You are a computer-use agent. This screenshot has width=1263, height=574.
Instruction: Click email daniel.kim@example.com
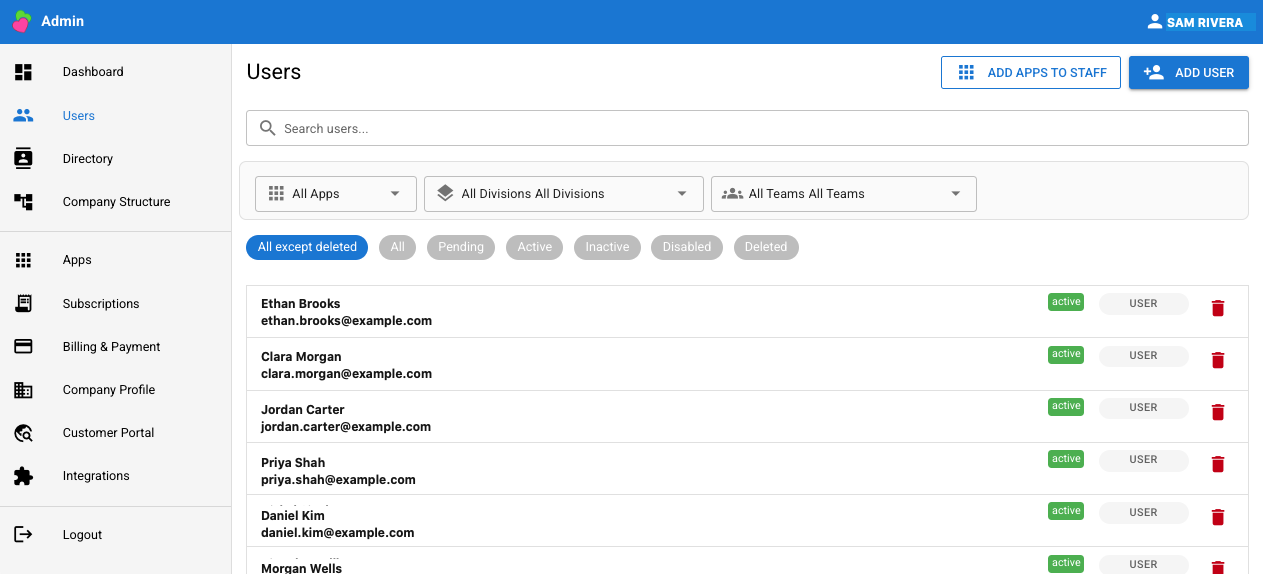pos(338,533)
